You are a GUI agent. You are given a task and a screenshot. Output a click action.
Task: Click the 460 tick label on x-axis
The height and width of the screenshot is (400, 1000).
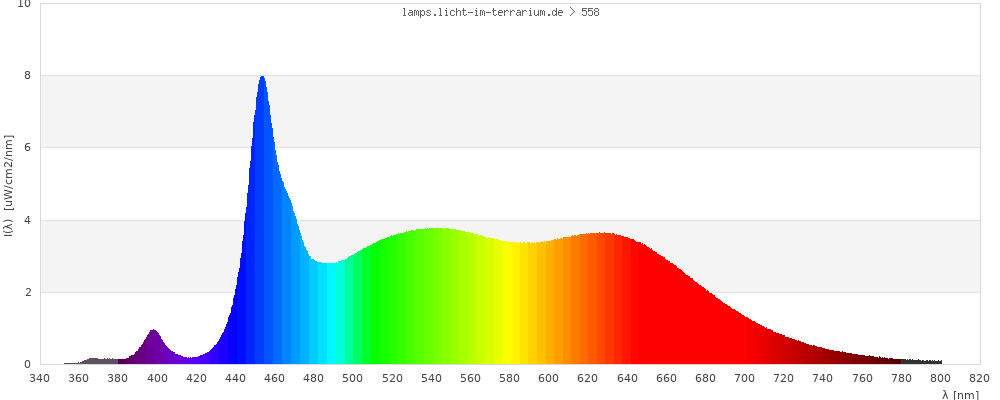click(274, 378)
